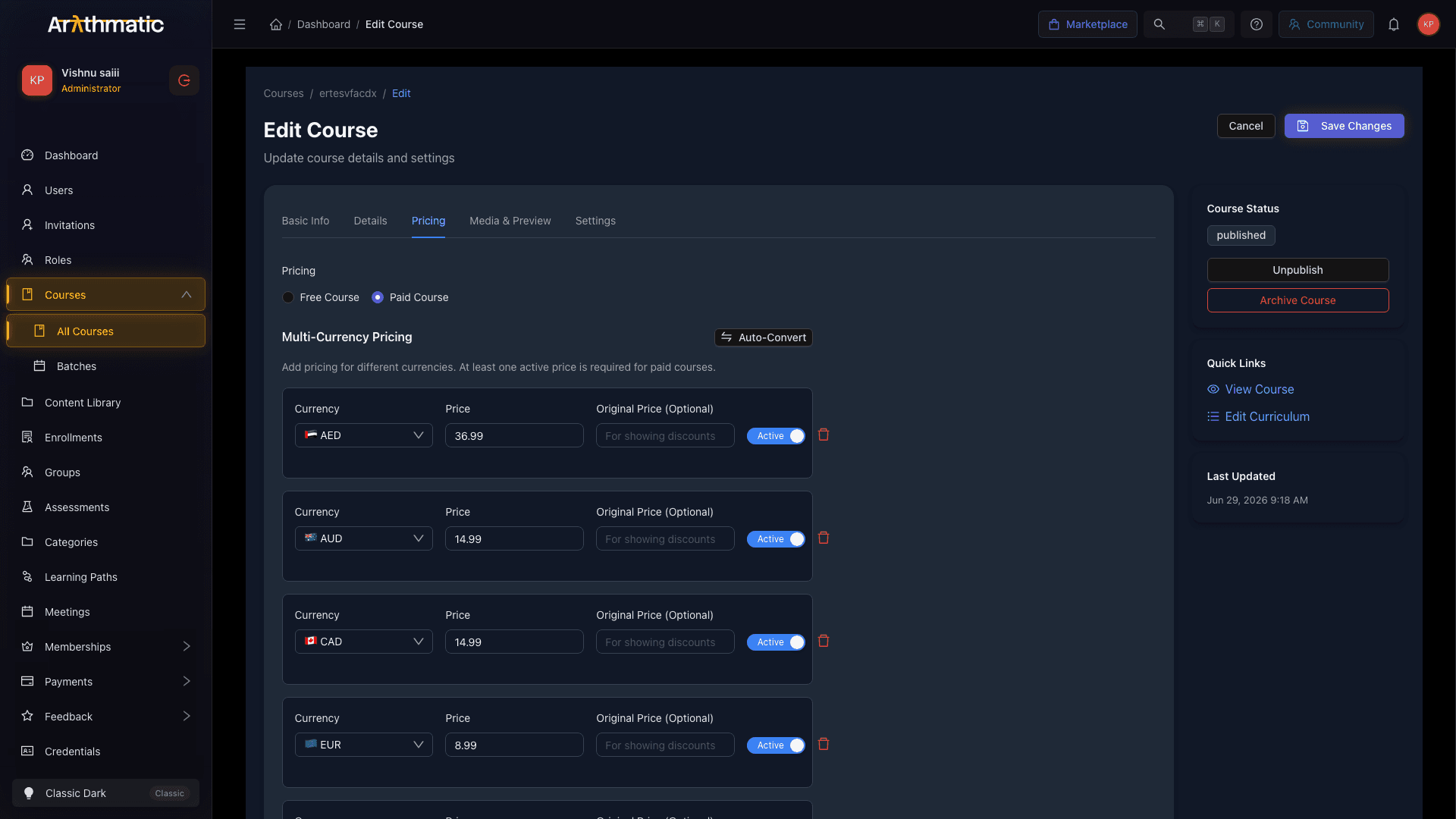Switch Classic Dark theme selector
This screenshot has height=819, width=1456.
[105, 793]
